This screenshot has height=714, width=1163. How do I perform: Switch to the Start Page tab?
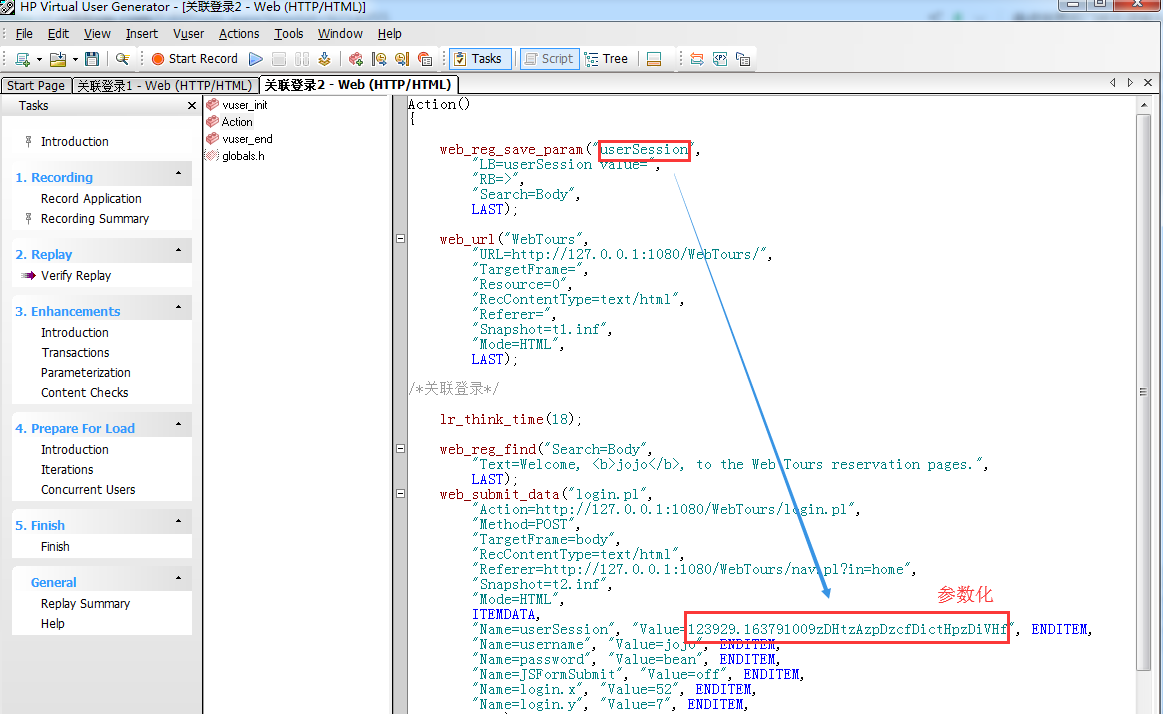coord(36,85)
